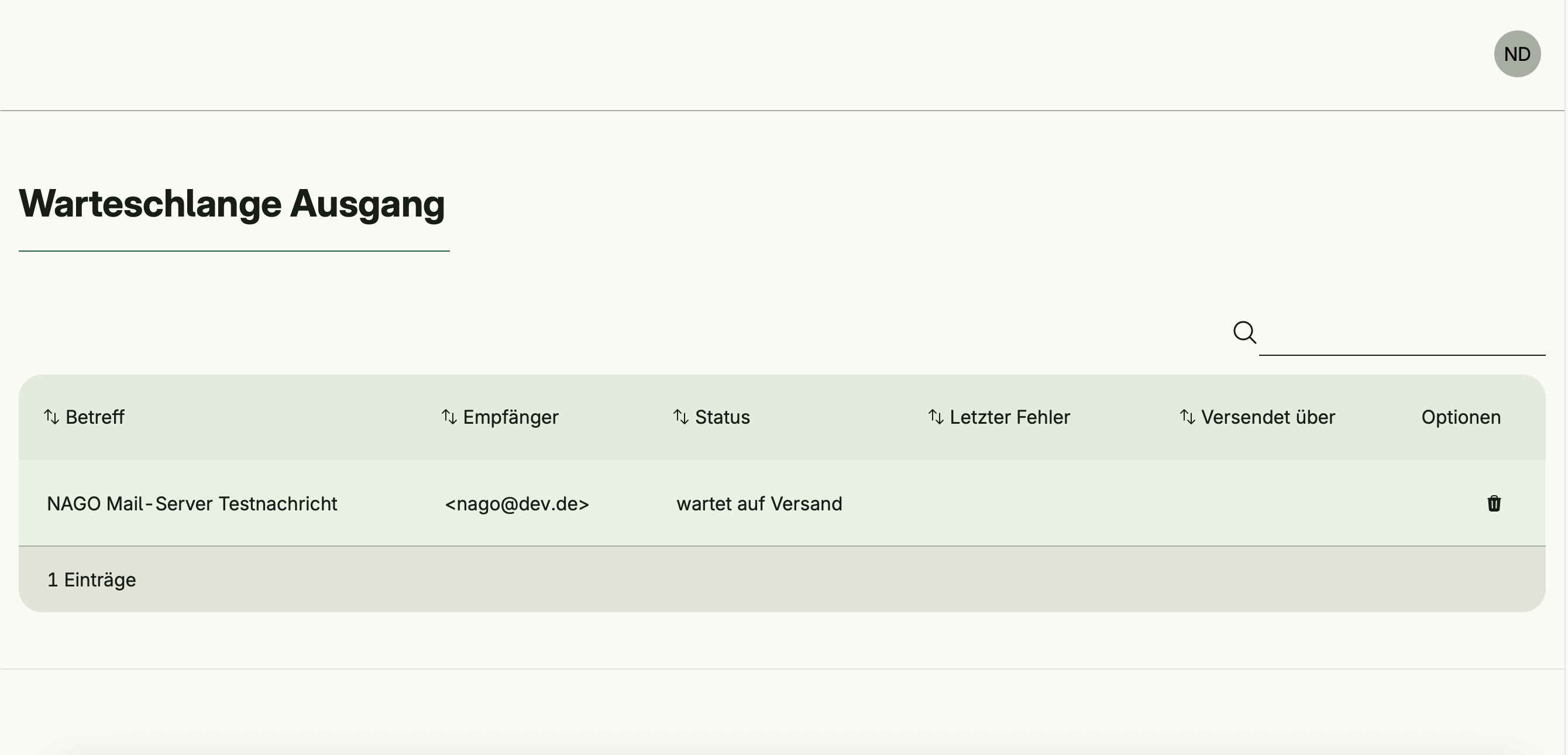Open the ND user avatar menu
The image size is (1568, 755).
click(x=1517, y=54)
